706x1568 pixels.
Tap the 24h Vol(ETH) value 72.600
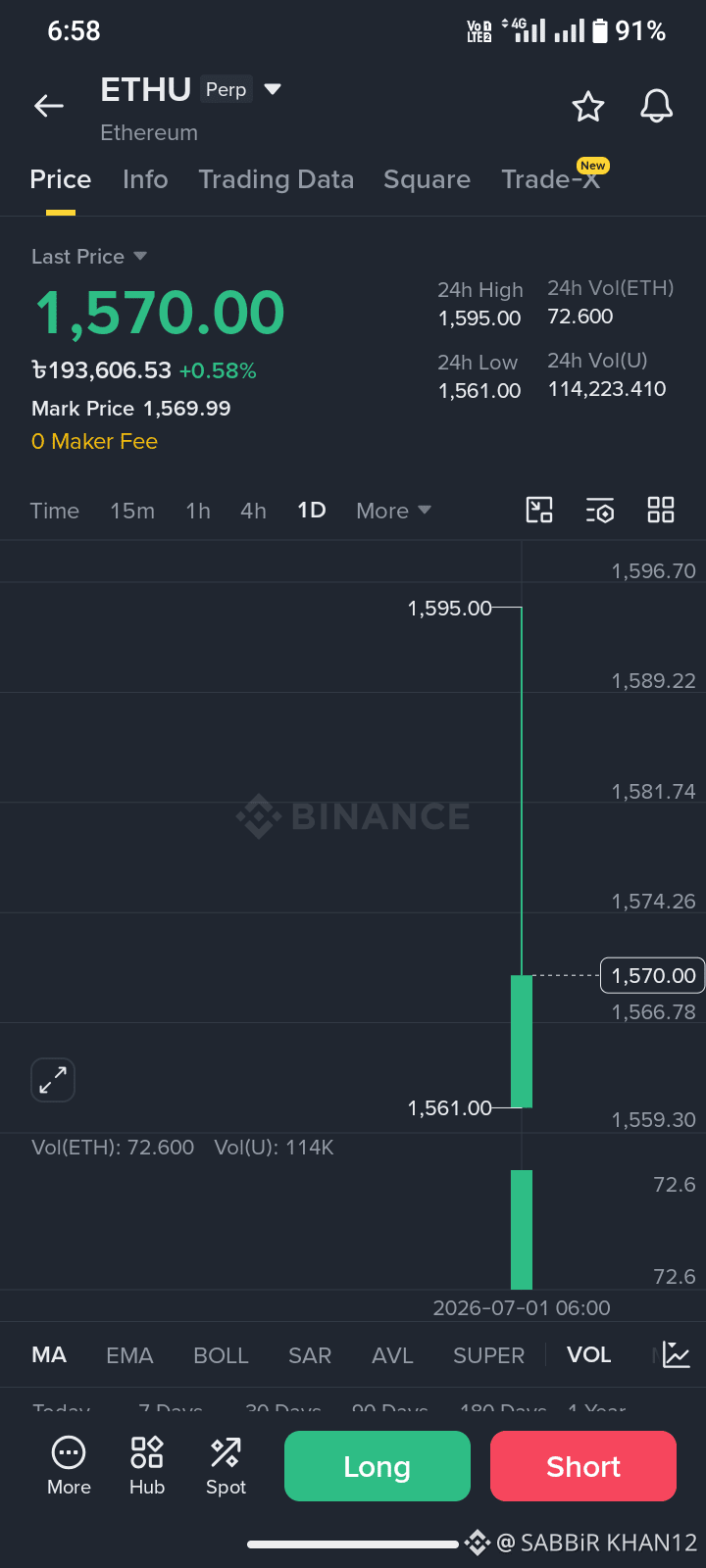pyautogui.click(x=580, y=317)
